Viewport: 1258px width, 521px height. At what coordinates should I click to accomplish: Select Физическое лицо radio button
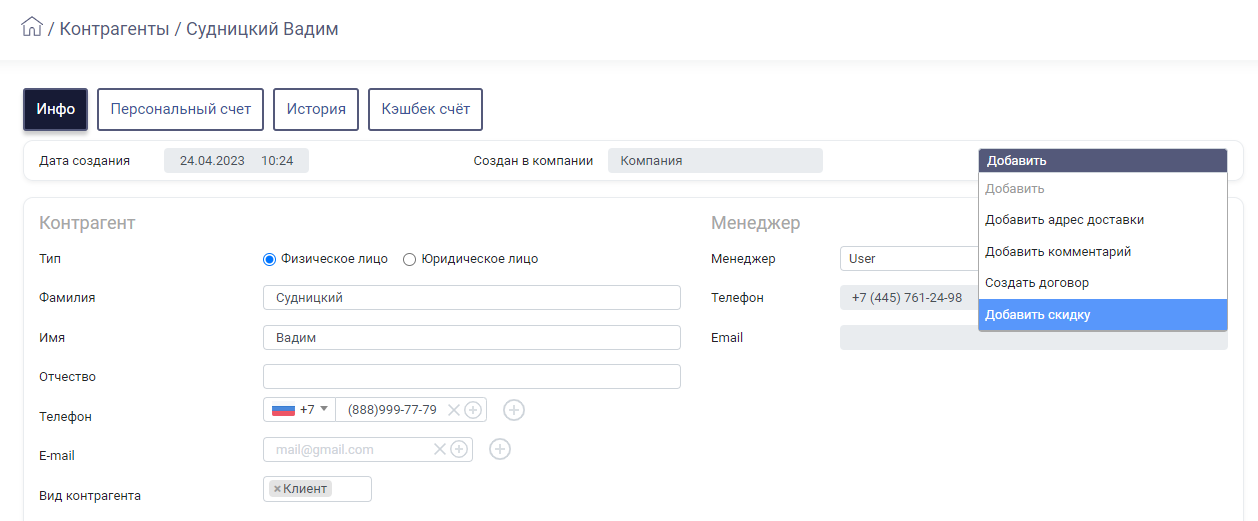click(269, 259)
